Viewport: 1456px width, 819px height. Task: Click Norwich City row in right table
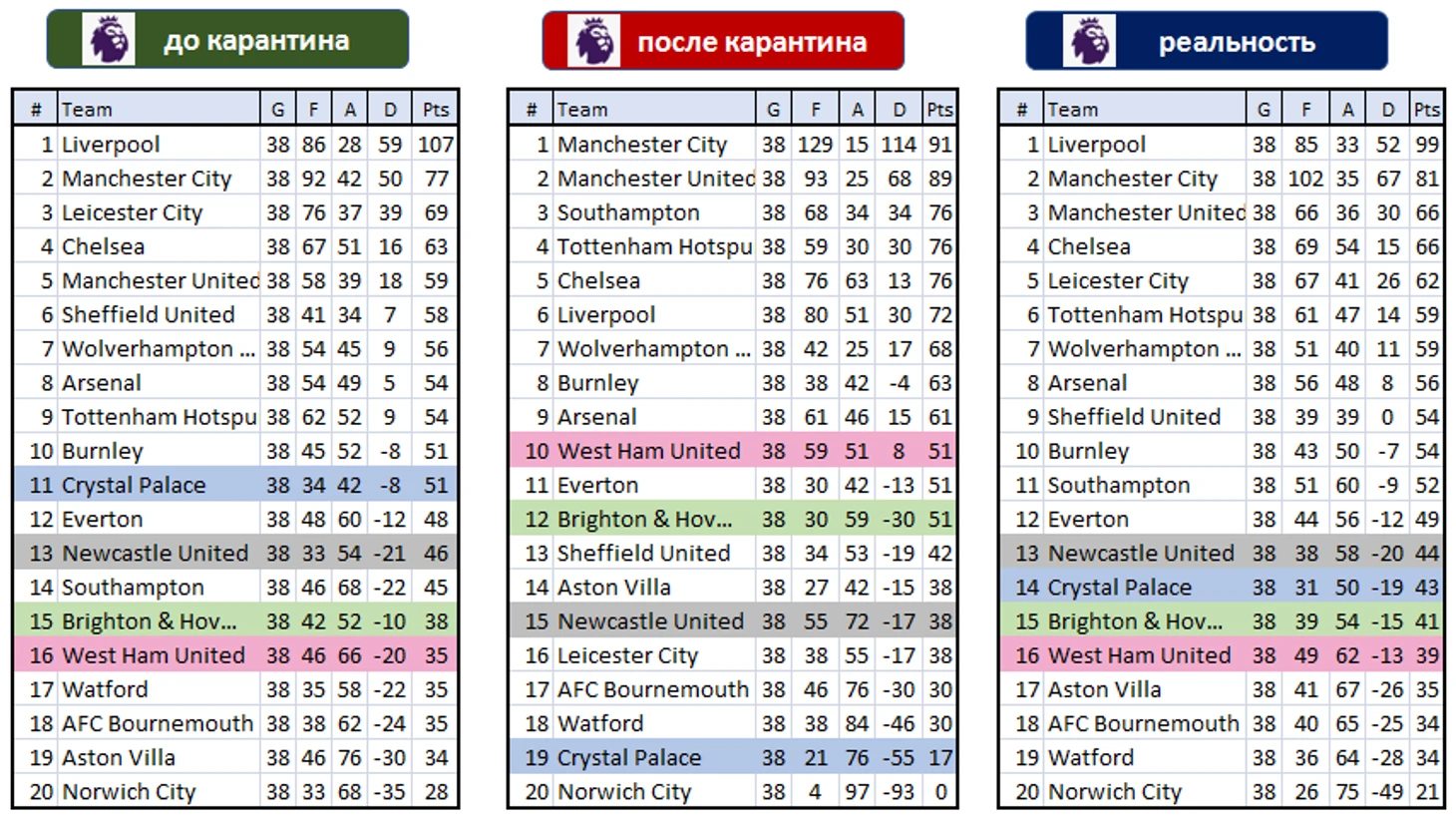1222,791
